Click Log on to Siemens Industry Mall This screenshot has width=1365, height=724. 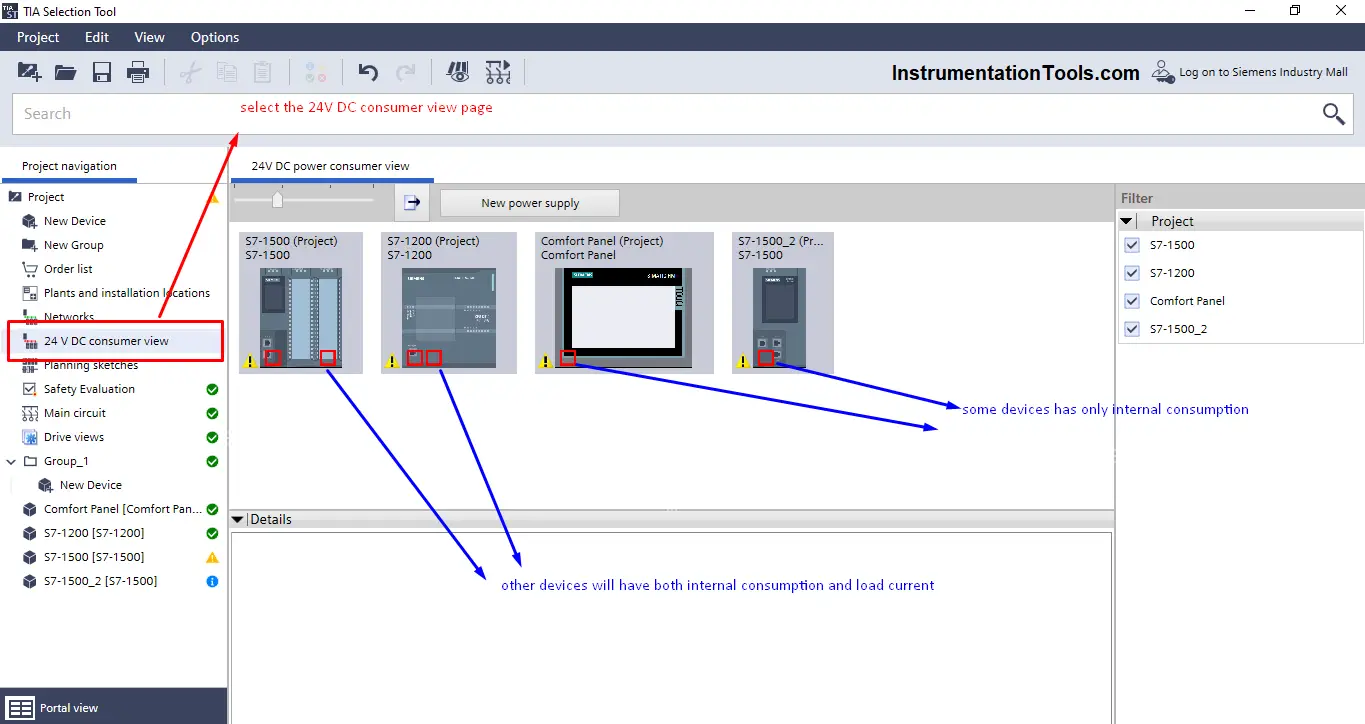(1264, 72)
